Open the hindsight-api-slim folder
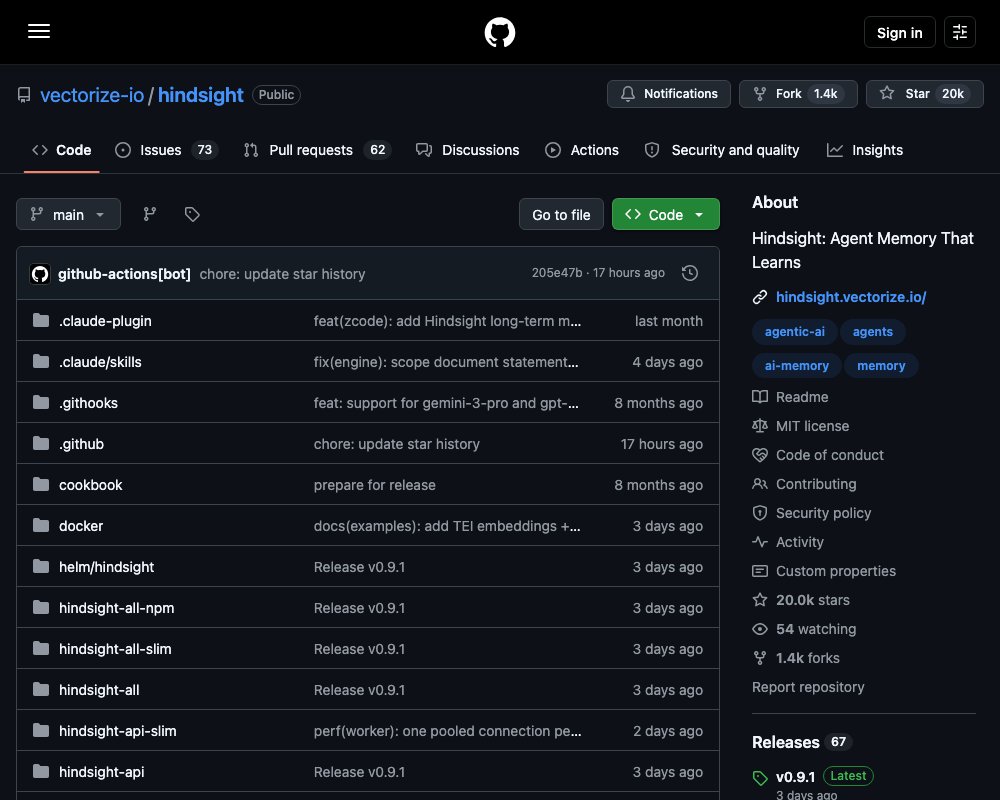Viewport: 1000px width, 800px height. click(x=117, y=730)
